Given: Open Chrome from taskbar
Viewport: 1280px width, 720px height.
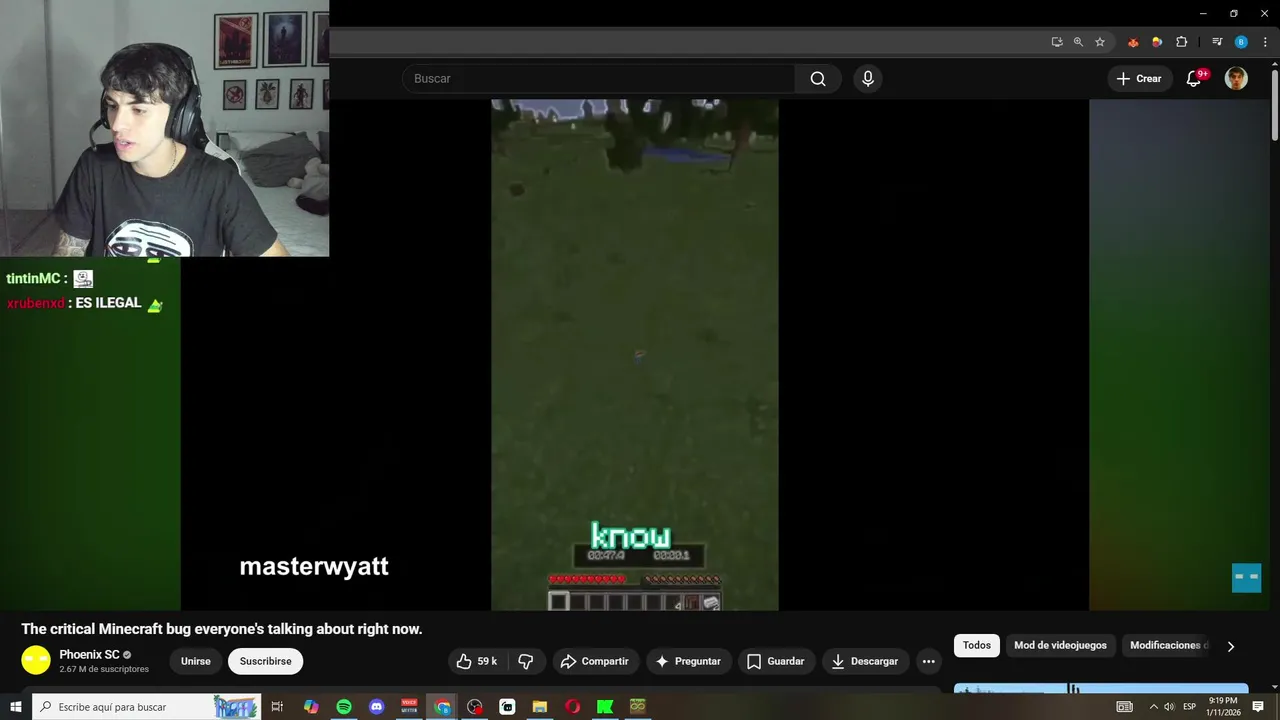Looking at the screenshot, I should click(x=442, y=707).
